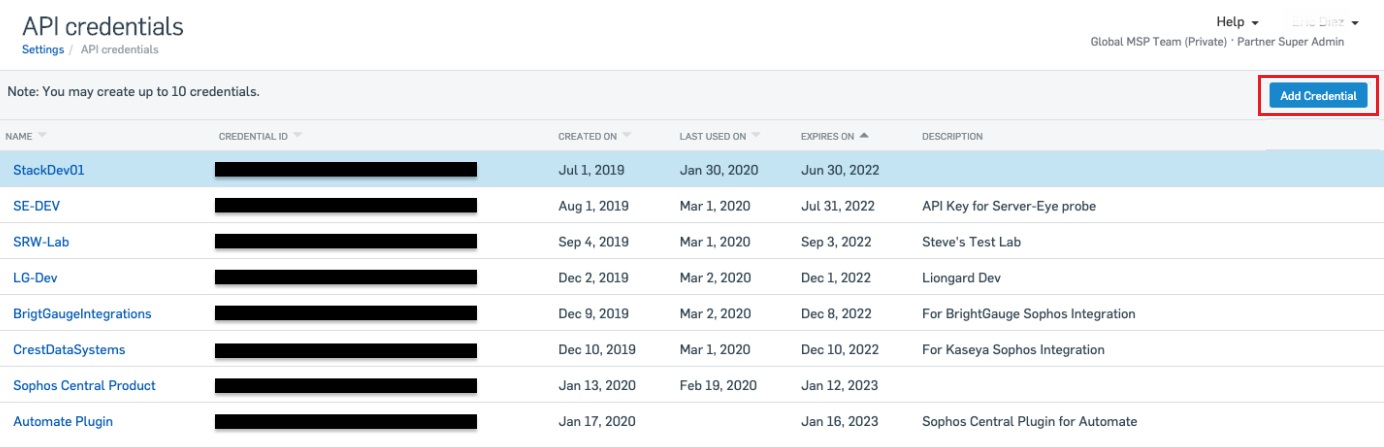Click the BrigtGaugeIntegrations credential link
Viewport: 1384px width, 447px height.
coord(82,314)
